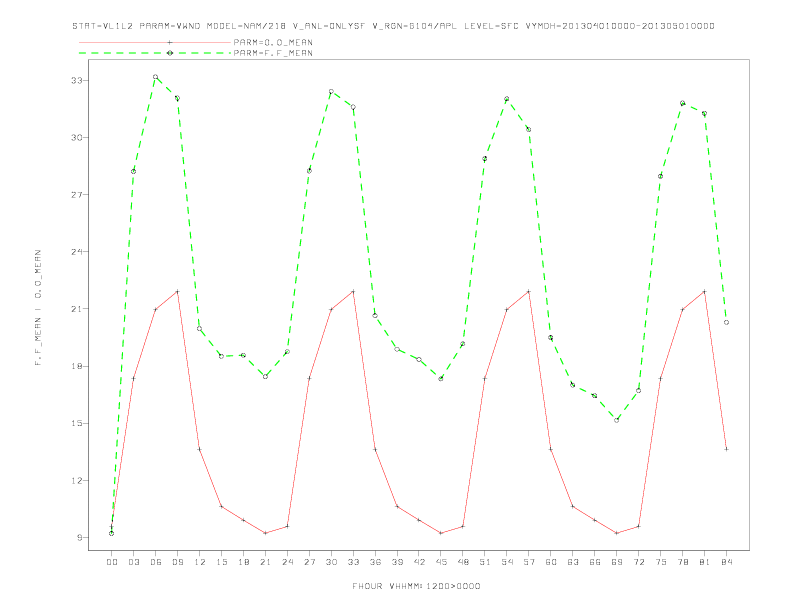Click the x-axis hour label 63

click(x=573, y=562)
